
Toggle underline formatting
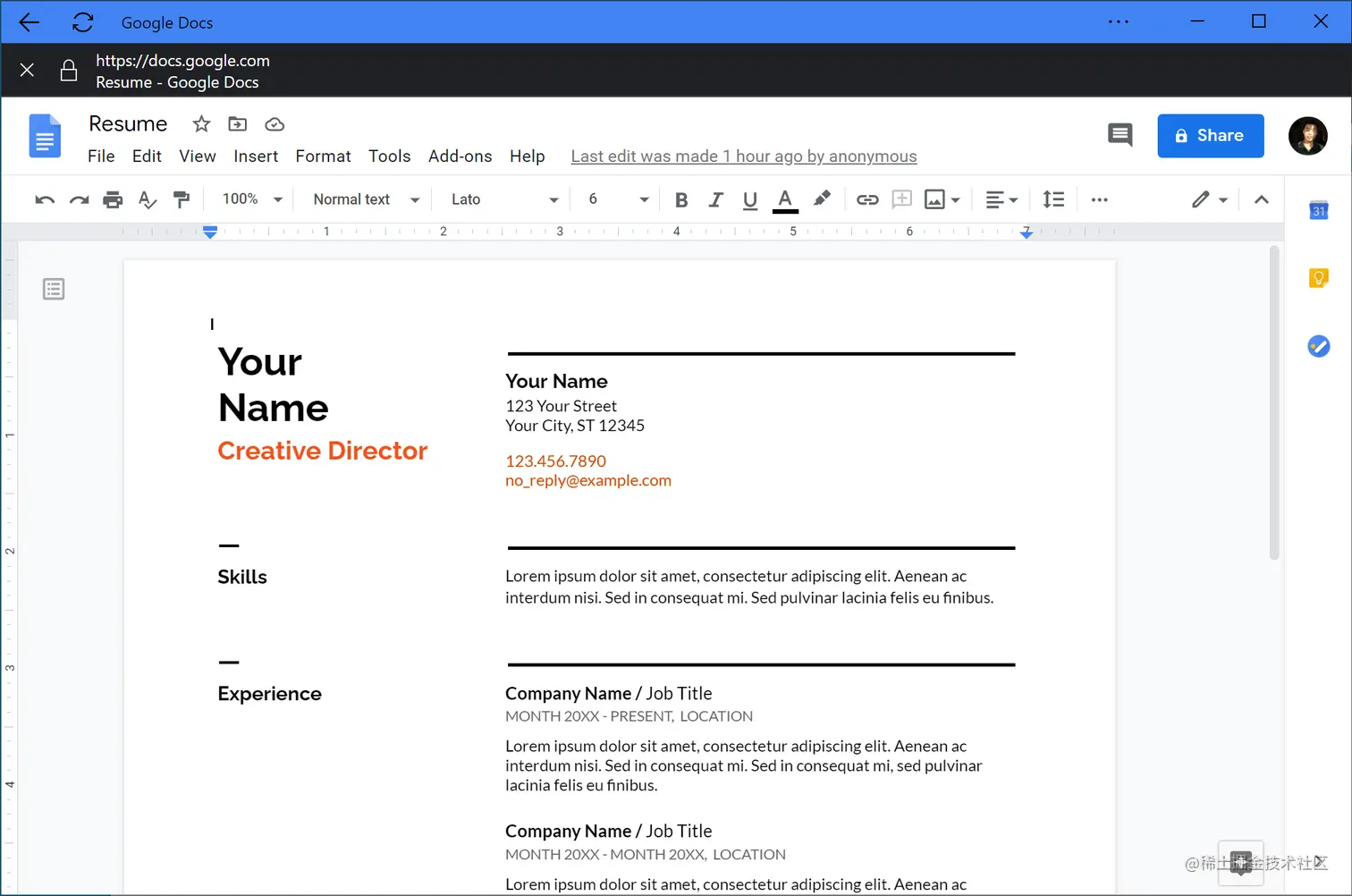pyautogui.click(x=750, y=199)
